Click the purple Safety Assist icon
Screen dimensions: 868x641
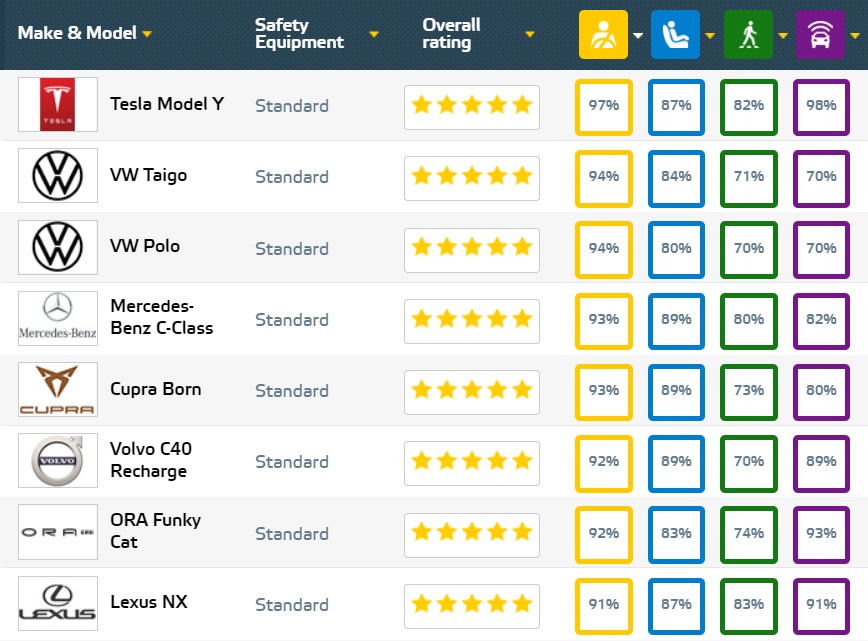pos(819,35)
